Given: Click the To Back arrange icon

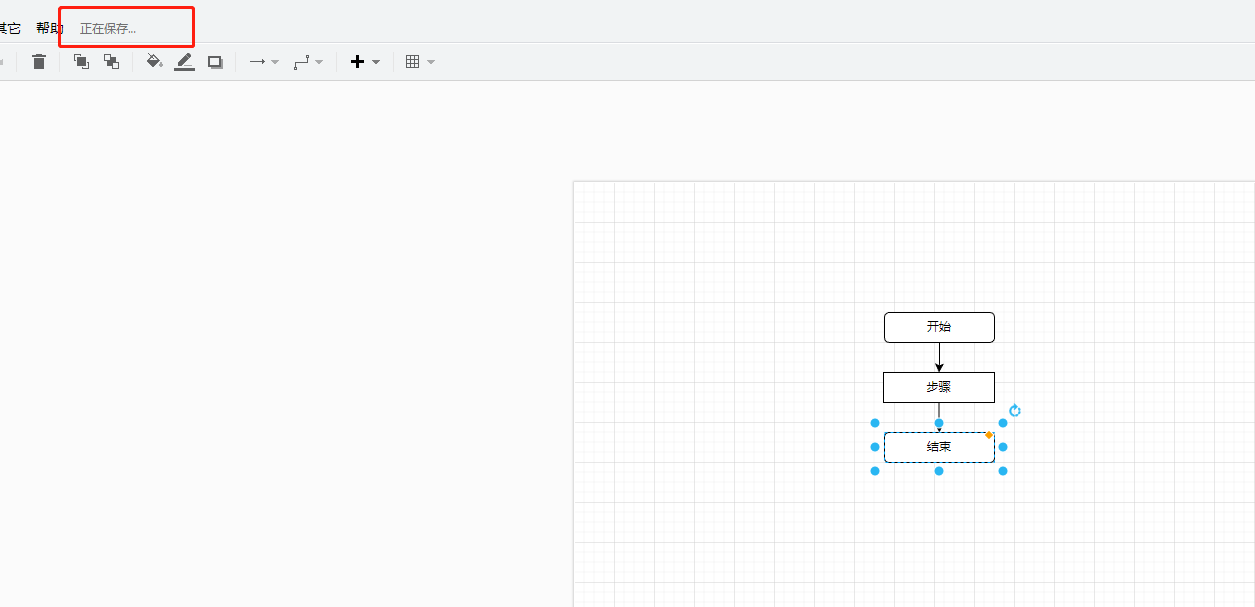Looking at the screenshot, I should coord(112,62).
